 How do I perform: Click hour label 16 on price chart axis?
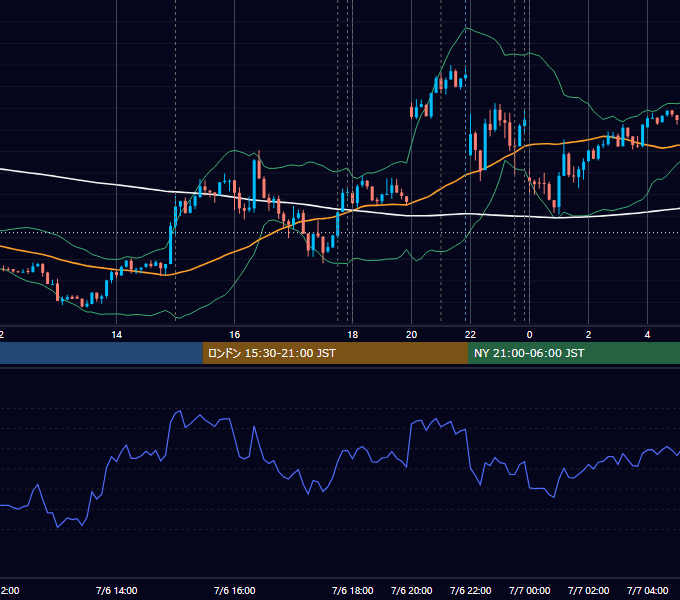coord(235,335)
